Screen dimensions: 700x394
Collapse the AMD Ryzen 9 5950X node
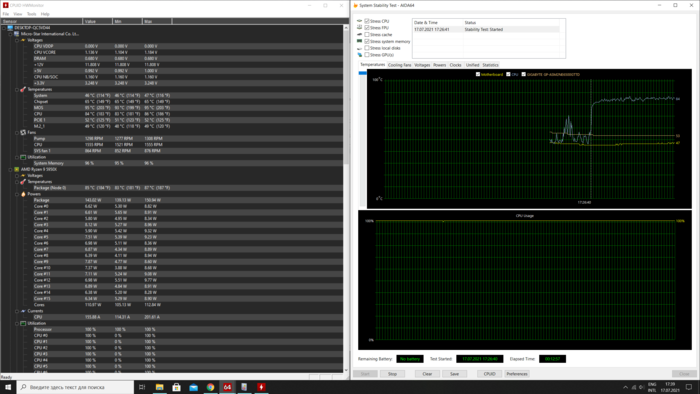coord(10,170)
